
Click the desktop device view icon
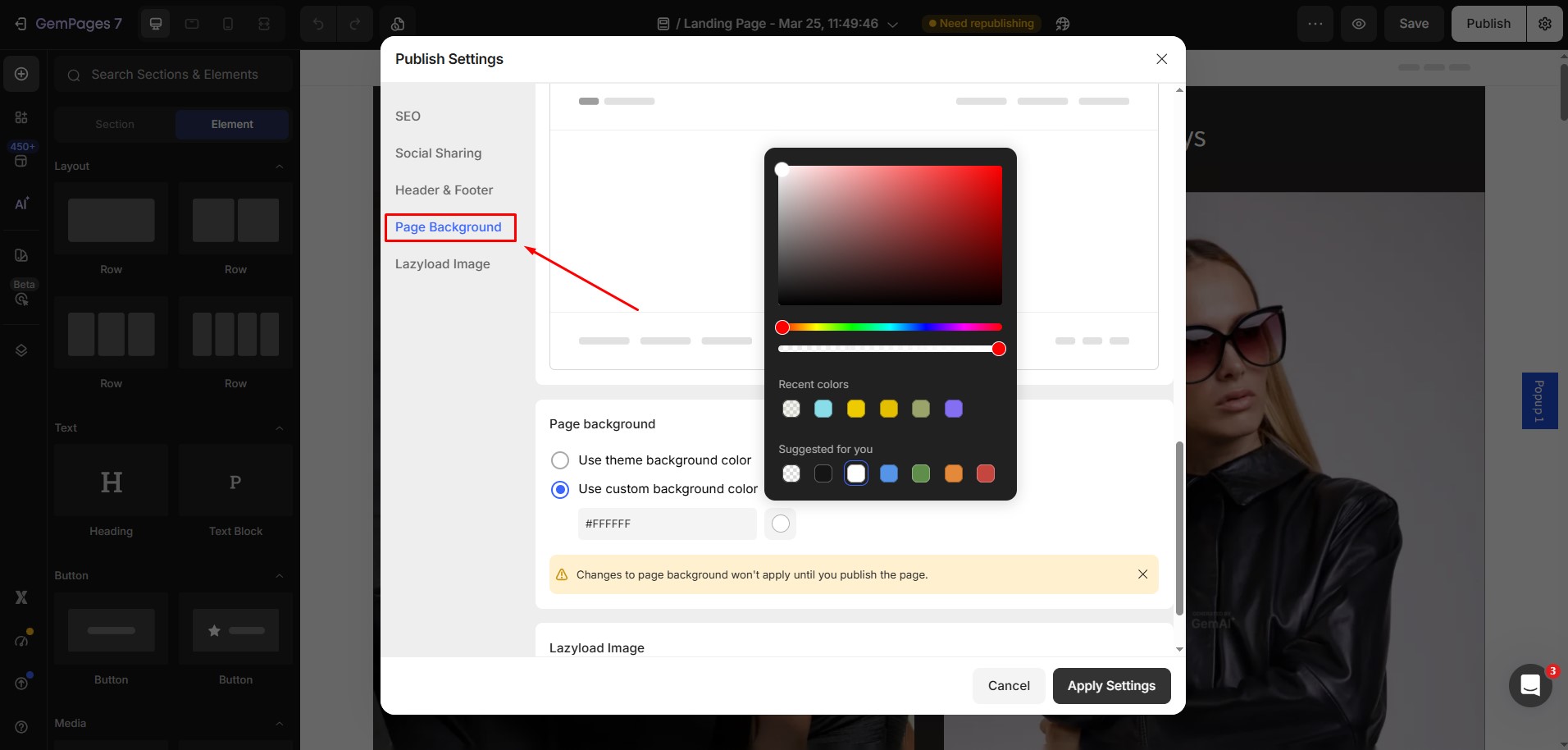coord(156,24)
